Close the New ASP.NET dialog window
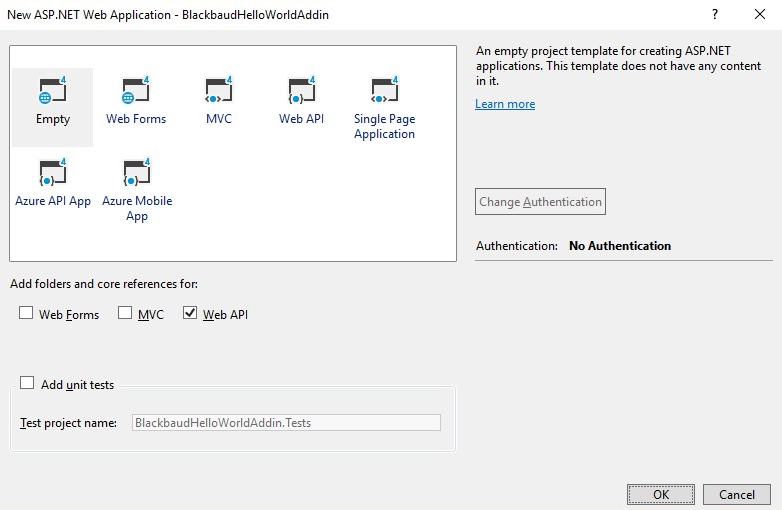Screen dimensions: 782x510 pyautogui.click(x=759, y=15)
